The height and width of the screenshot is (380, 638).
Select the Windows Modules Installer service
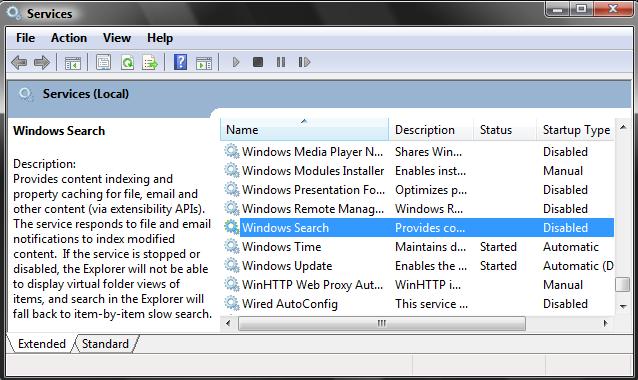(313, 171)
